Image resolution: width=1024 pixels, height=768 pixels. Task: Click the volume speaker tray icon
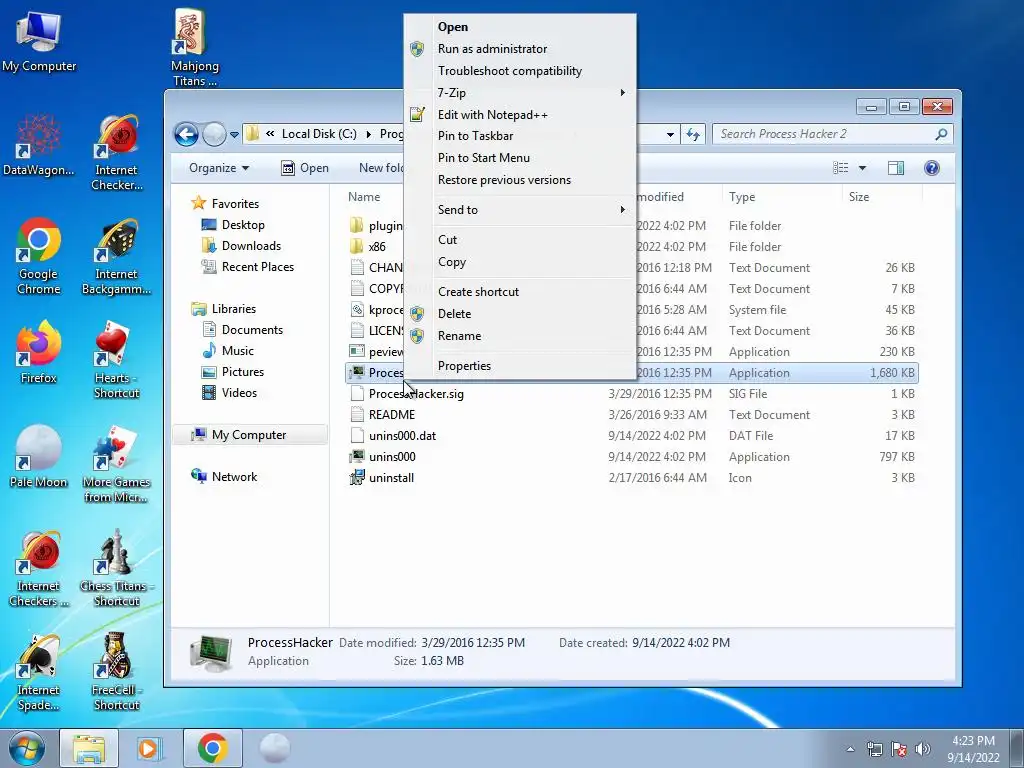922,749
